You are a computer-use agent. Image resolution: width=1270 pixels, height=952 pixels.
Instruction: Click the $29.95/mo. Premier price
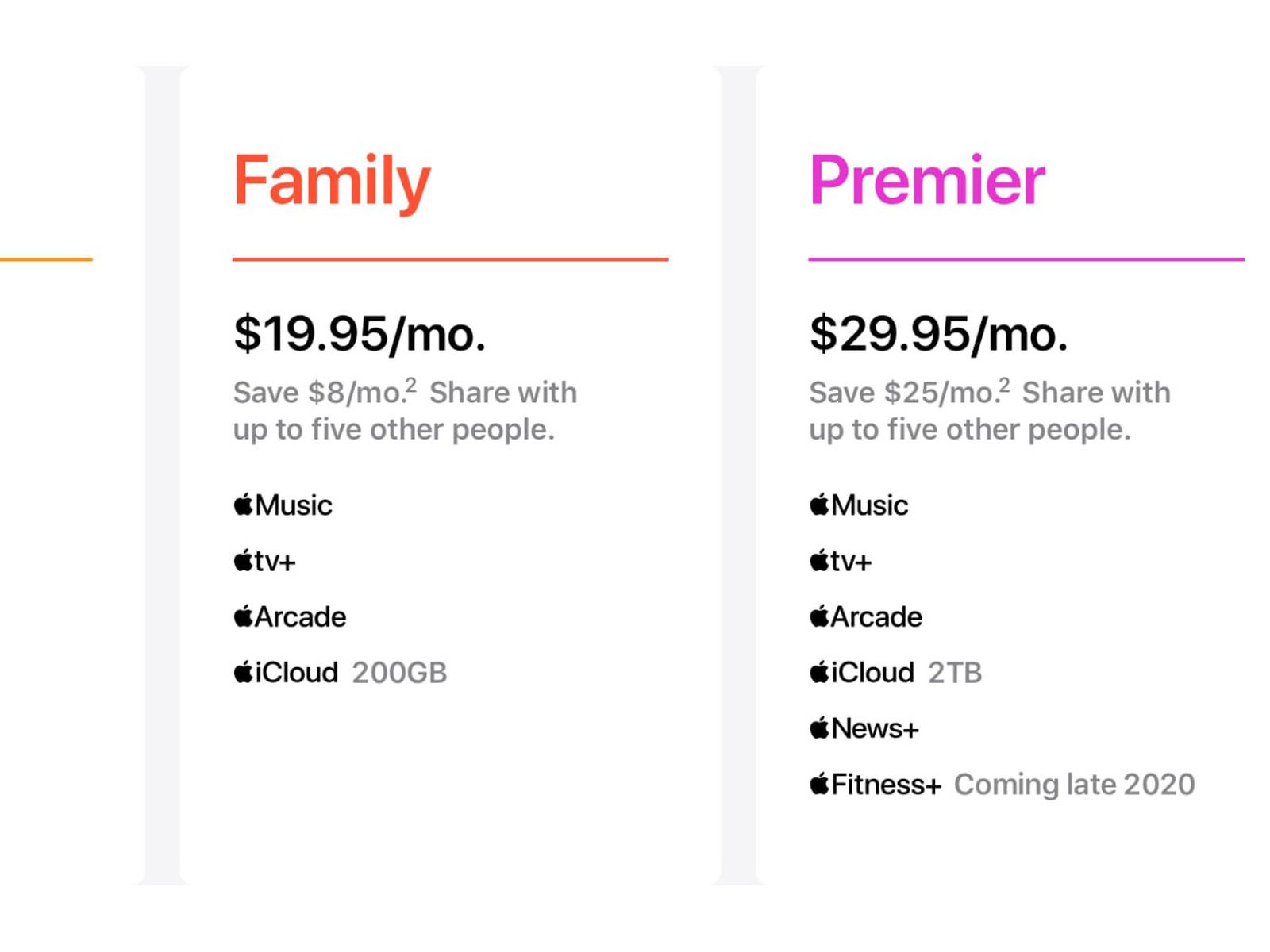(939, 334)
